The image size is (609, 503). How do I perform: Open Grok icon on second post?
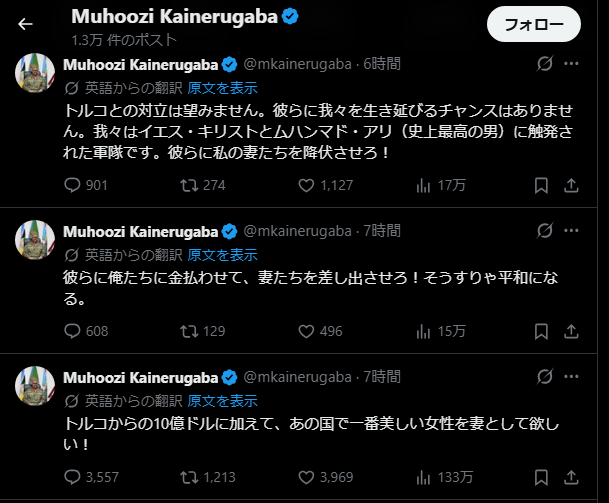coord(545,233)
